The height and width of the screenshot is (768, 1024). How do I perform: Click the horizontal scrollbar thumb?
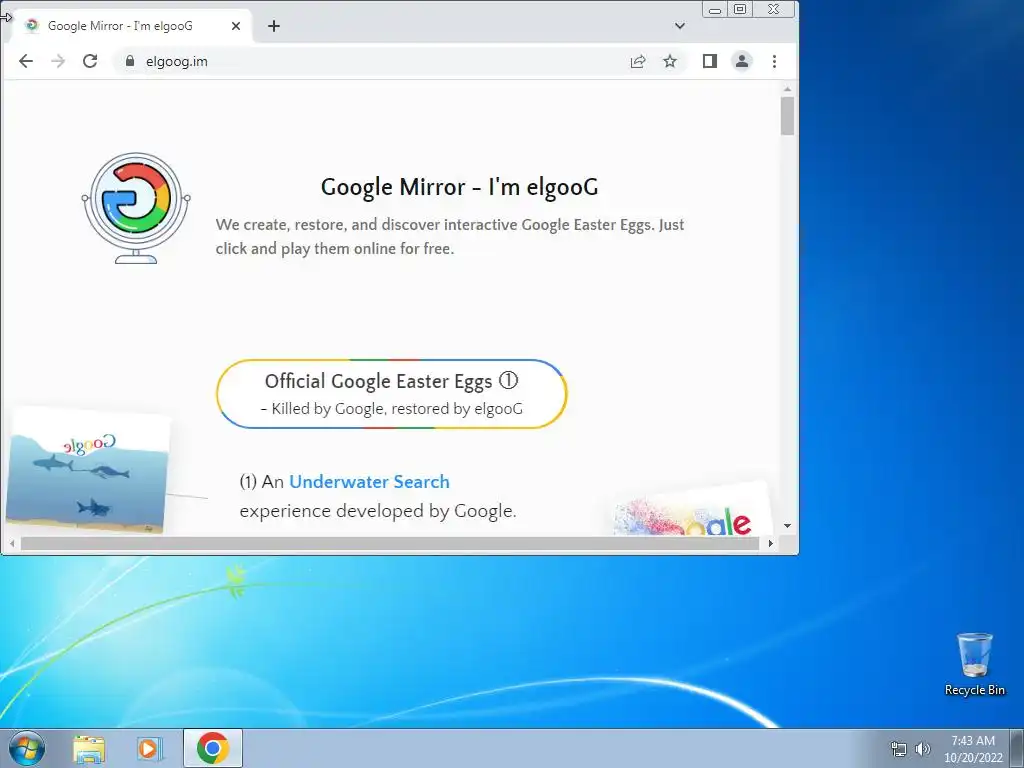(389, 543)
